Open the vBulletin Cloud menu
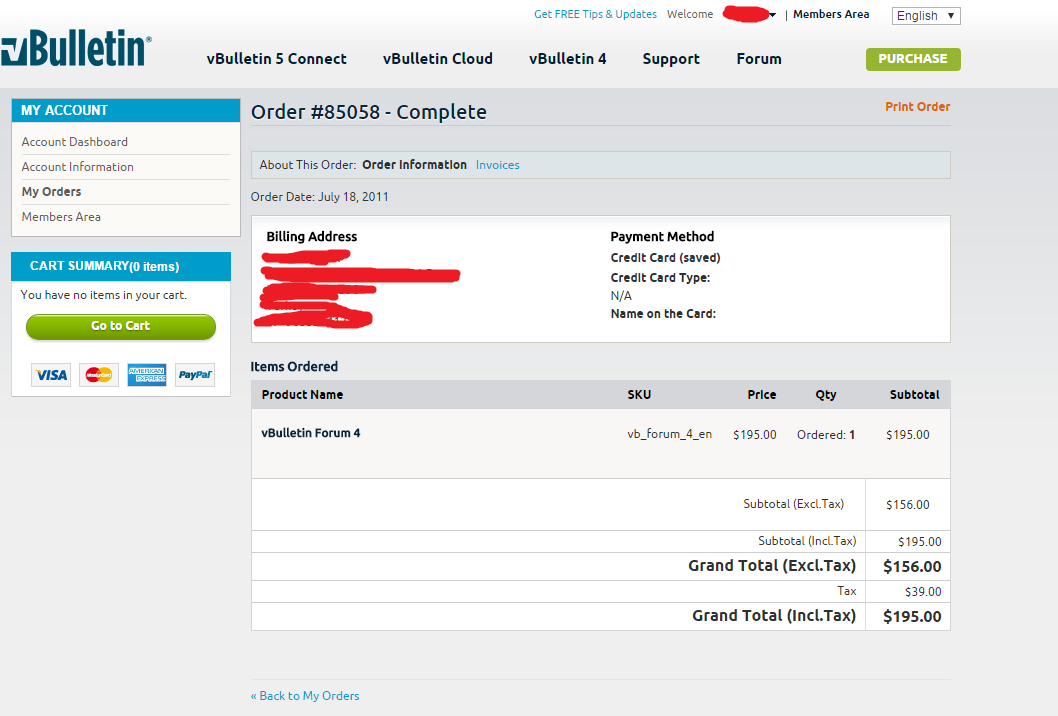1058x716 pixels. (x=438, y=59)
